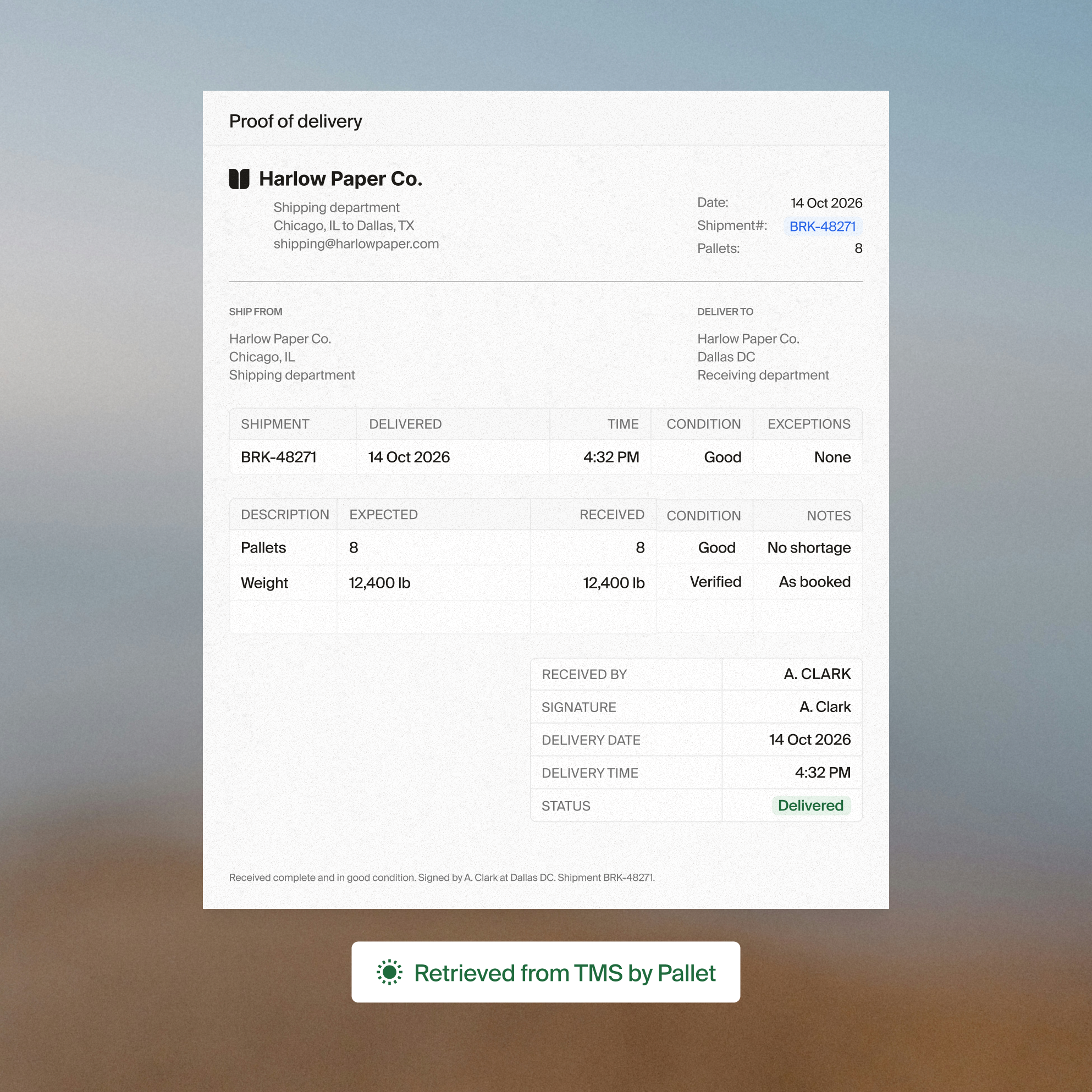Click the DELIVERY TIME row label
This screenshot has width=1092, height=1092.
pyautogui.click(x=589, y=773)
